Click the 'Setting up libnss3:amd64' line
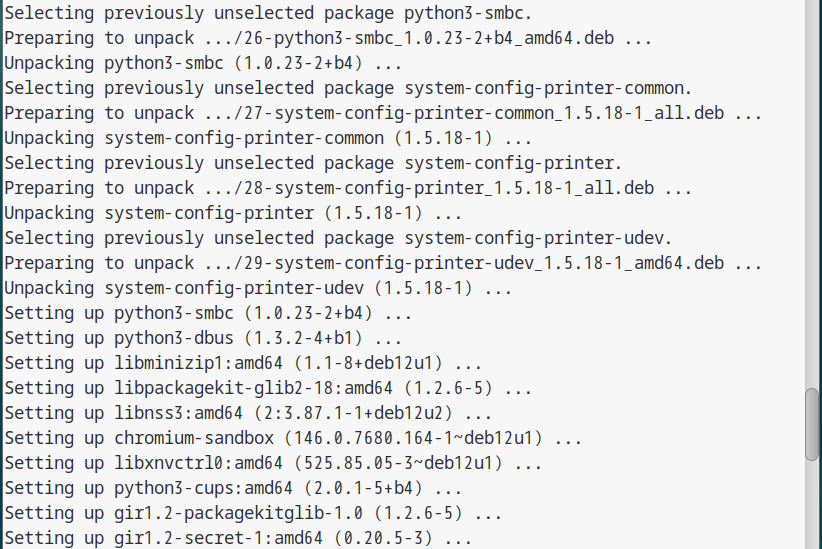The height and width of the screenshot is (549, 822). [243, 413]
